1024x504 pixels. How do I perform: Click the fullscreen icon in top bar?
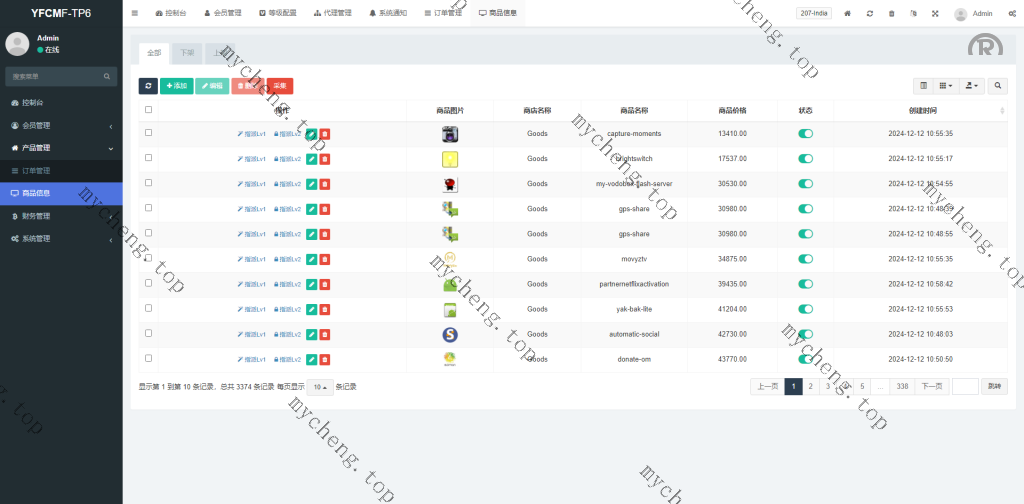pyautogui.click(x=935, y=14)
